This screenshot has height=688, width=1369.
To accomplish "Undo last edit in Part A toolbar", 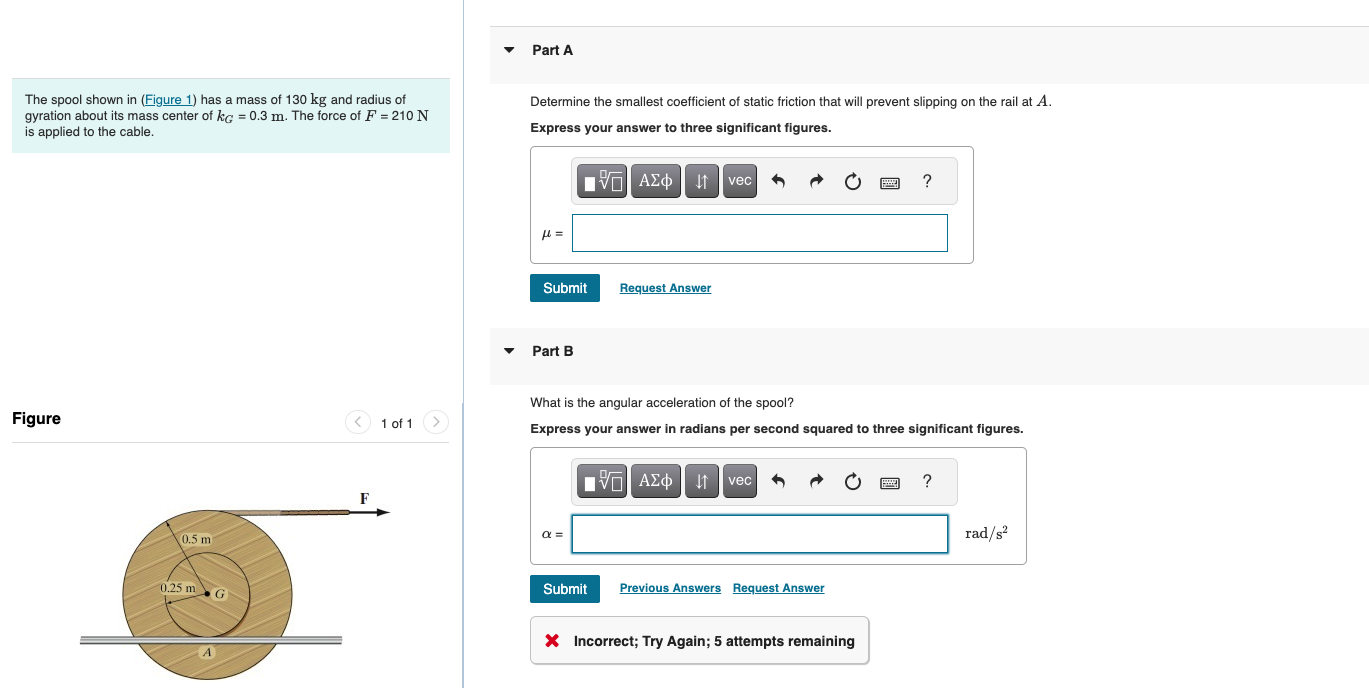I will [x=780, y=182].
